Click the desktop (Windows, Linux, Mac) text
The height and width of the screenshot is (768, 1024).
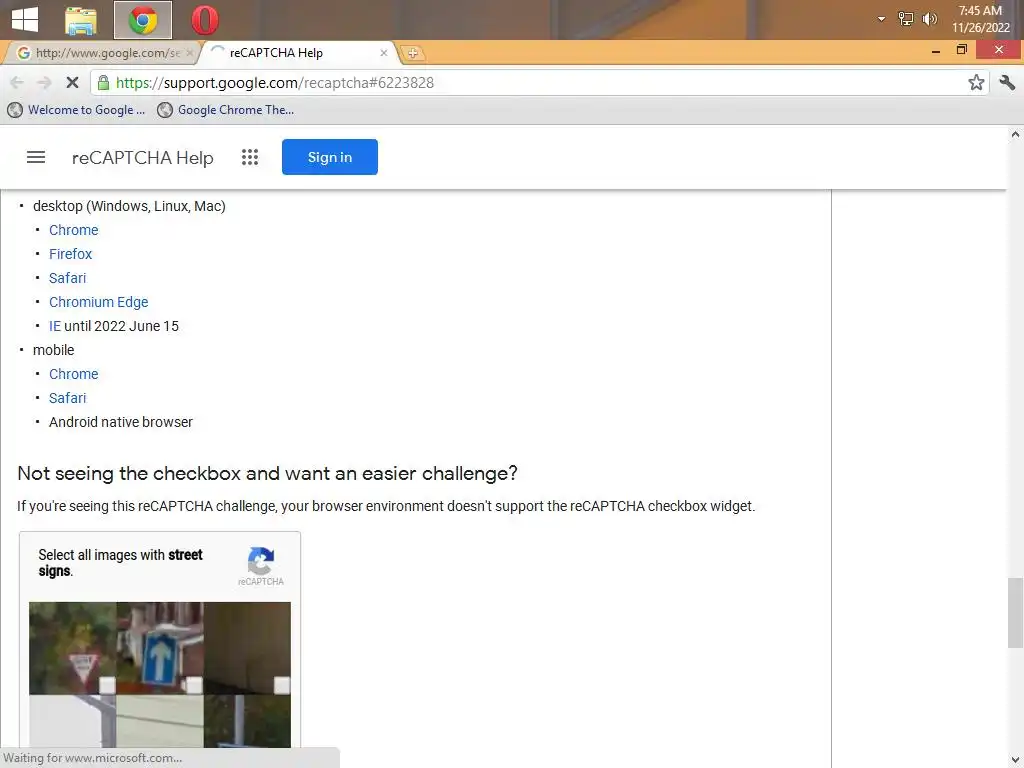click(129, 206)
